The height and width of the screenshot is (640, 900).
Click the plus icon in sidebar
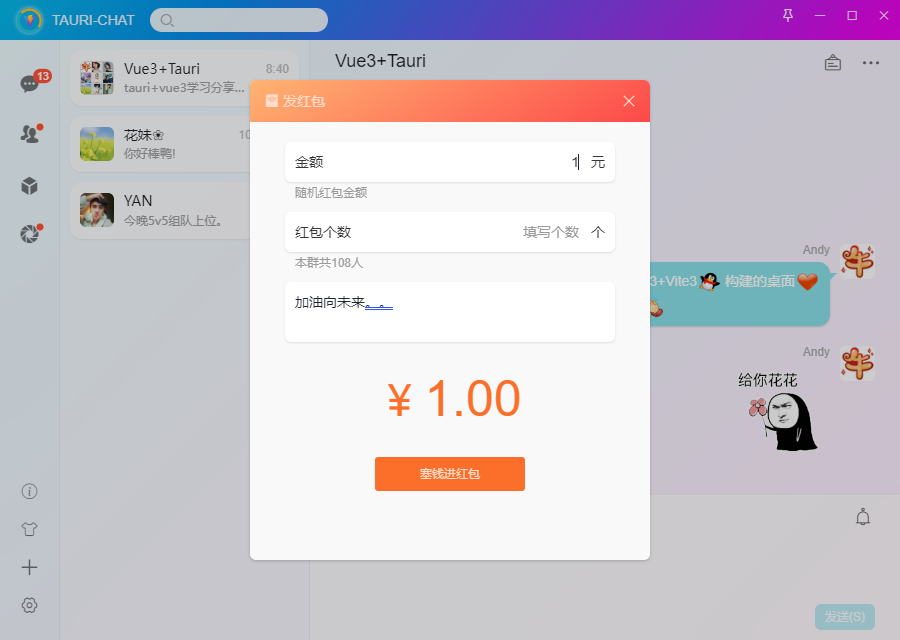coord(29,567)
